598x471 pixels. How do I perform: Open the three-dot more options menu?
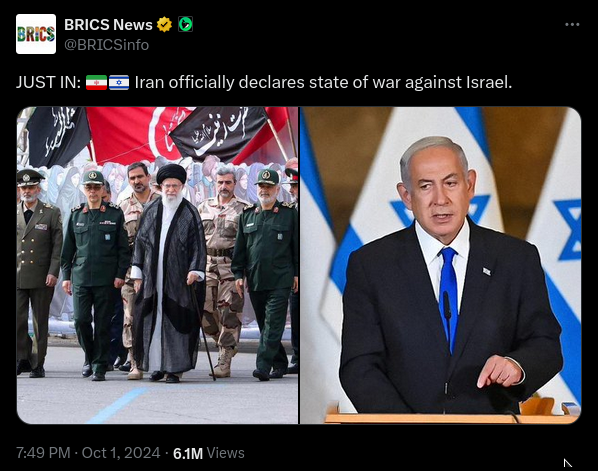pyautogui.click(x=572, y=24)
